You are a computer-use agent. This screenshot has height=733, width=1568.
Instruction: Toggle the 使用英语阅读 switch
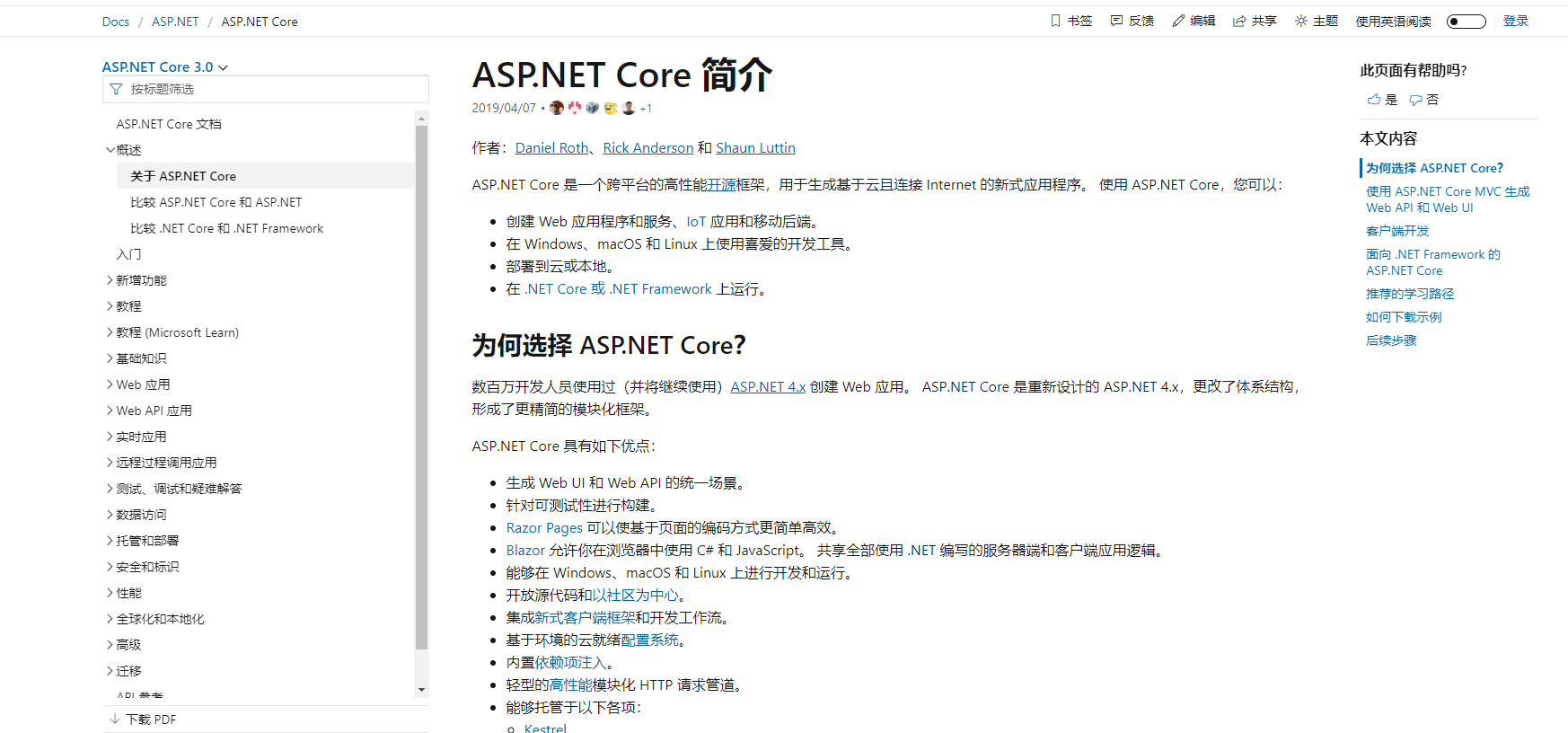point(1466,22)
